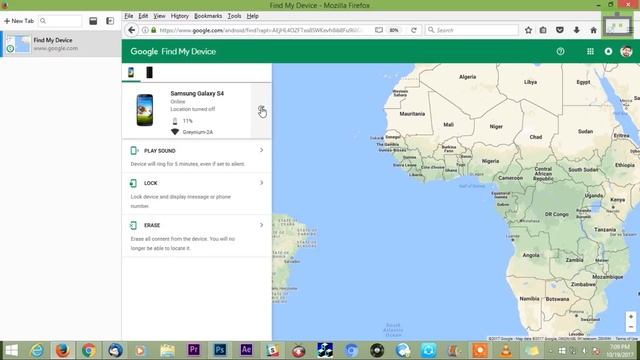This screenshot has width=640, height=360.
Task: Click Algeria label on map
Action: tap(467, 77)
